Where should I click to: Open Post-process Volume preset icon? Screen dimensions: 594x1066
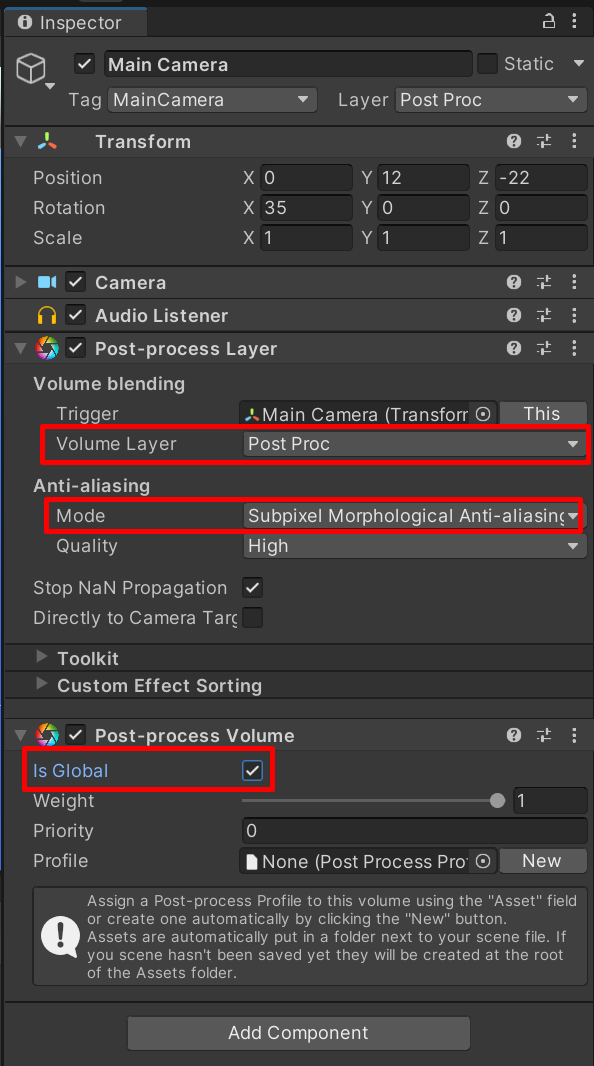click(x=544, y=735)
